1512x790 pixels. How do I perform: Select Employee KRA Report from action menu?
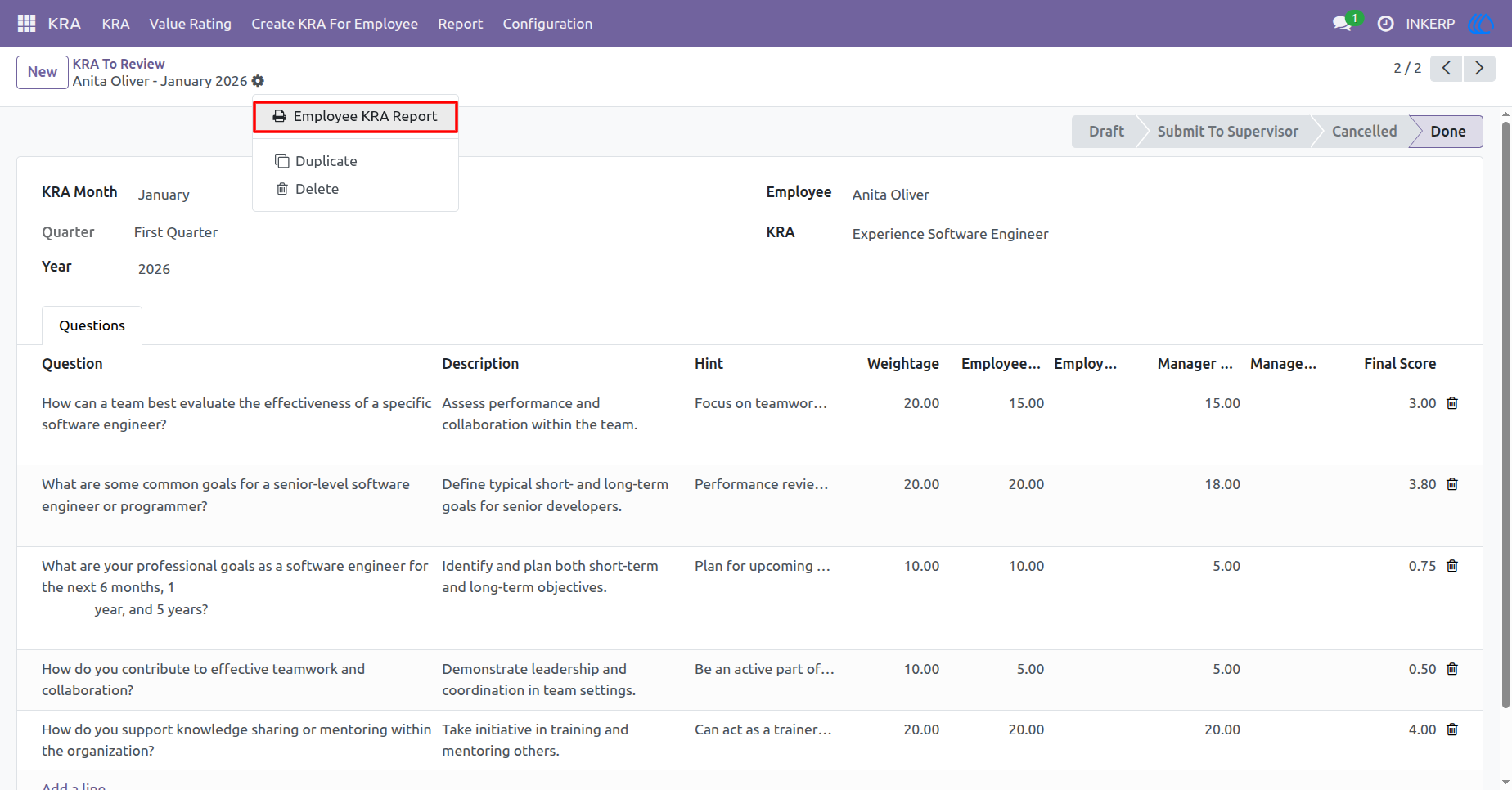[x=355, y=116]
